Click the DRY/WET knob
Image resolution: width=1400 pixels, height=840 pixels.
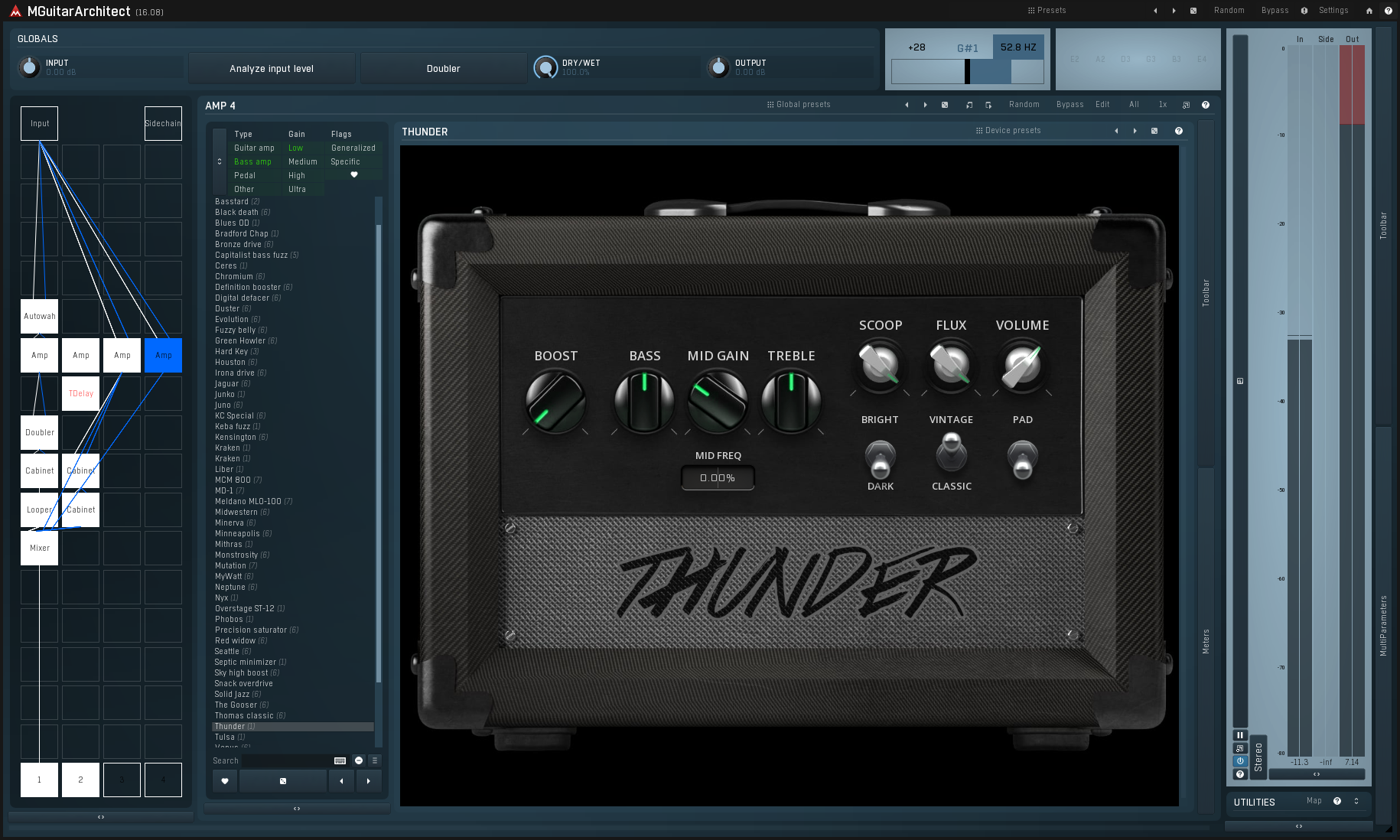click(545, 68)
